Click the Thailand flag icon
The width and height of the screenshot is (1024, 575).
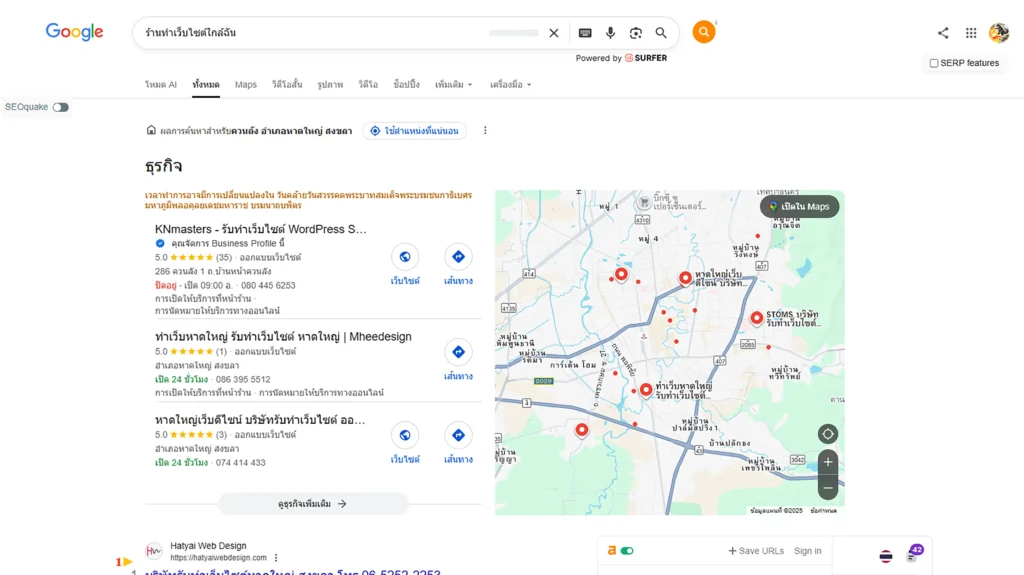click(x=886, y=556)
